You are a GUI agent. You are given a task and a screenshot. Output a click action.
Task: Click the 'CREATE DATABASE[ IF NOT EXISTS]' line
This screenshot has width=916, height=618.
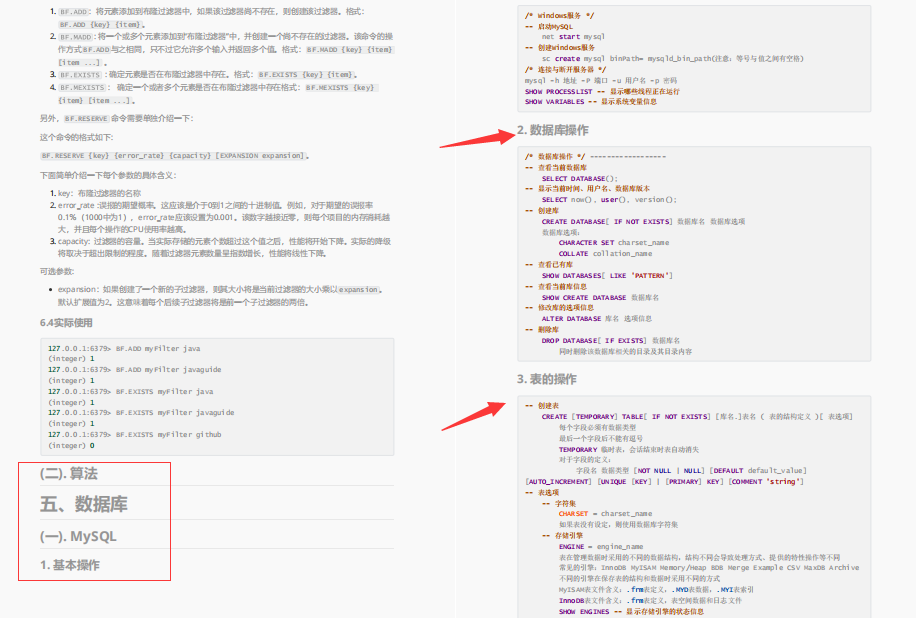coord(643,222)
